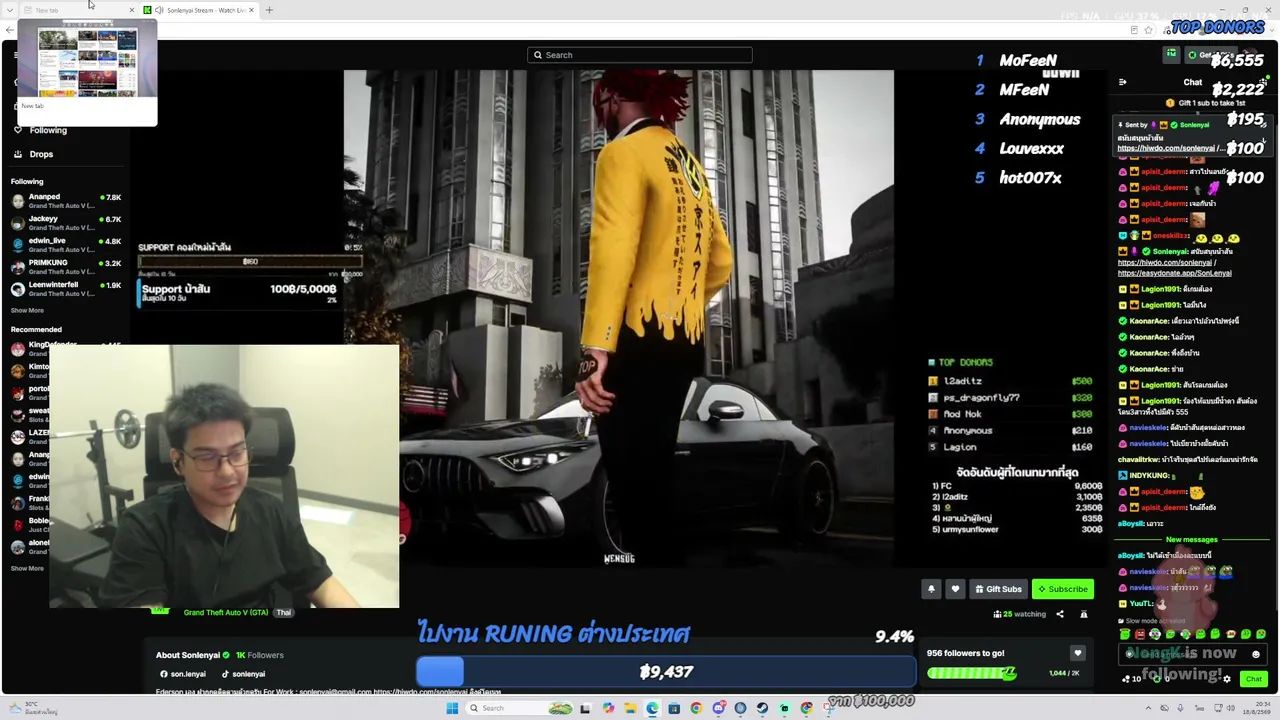Click the back arrow in browser toolbar

pyautogui.click(x=9, y=30)
